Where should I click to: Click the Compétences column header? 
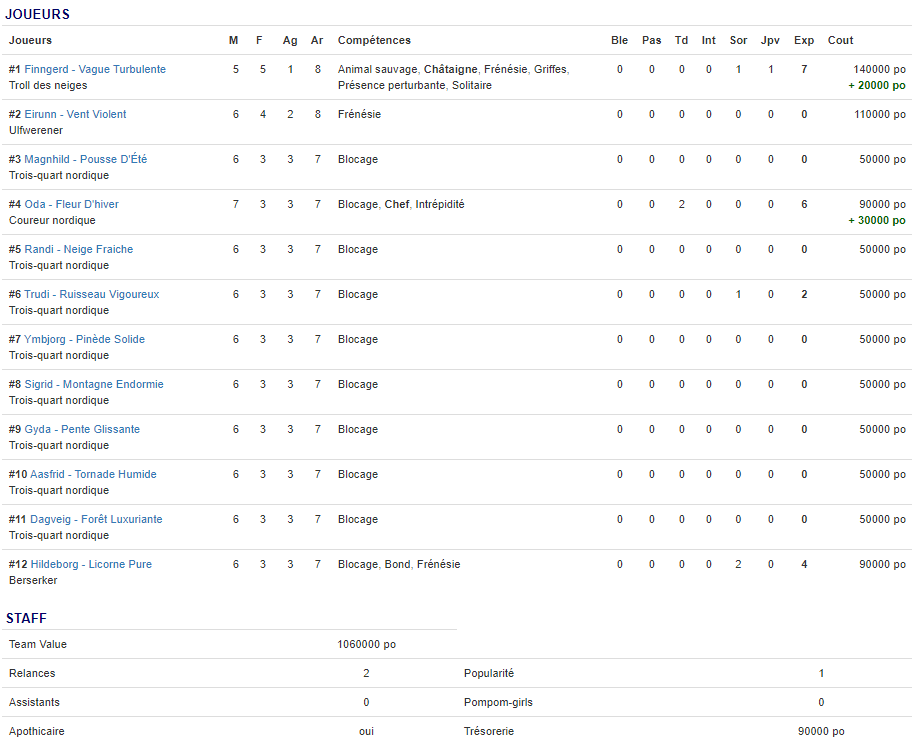374,41
